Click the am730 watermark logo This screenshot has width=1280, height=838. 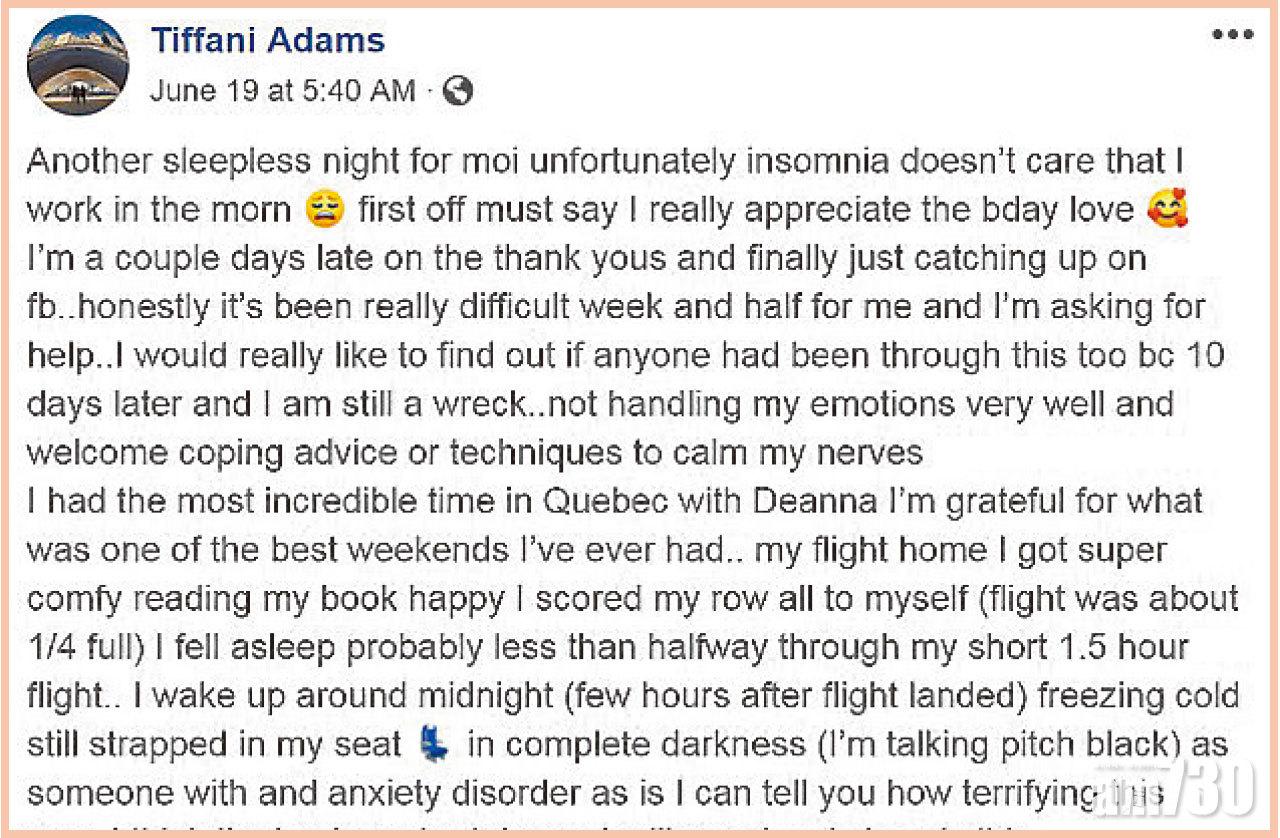pos(1194,785)
